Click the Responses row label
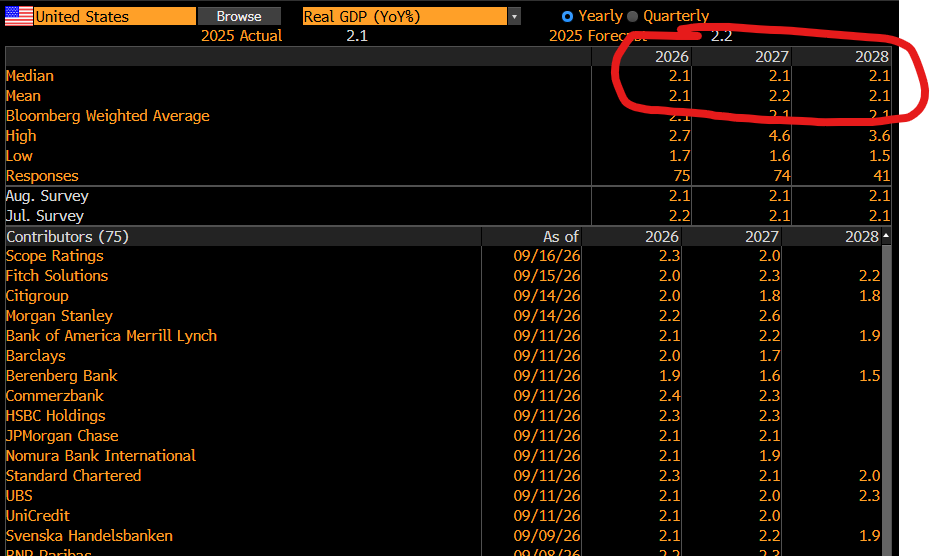This screenshot has width=931, height=556. pos(42,176)
